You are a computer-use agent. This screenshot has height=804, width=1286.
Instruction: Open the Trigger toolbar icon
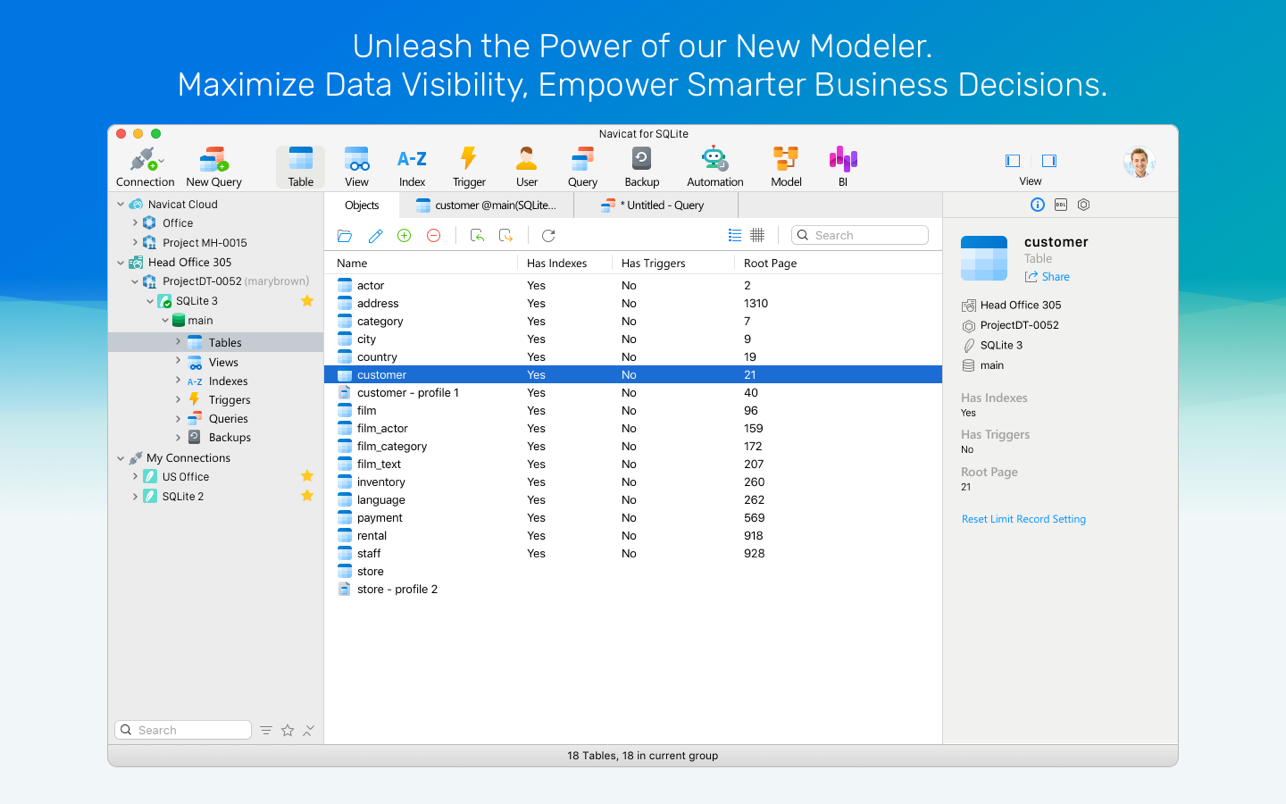tap(468, 167)
